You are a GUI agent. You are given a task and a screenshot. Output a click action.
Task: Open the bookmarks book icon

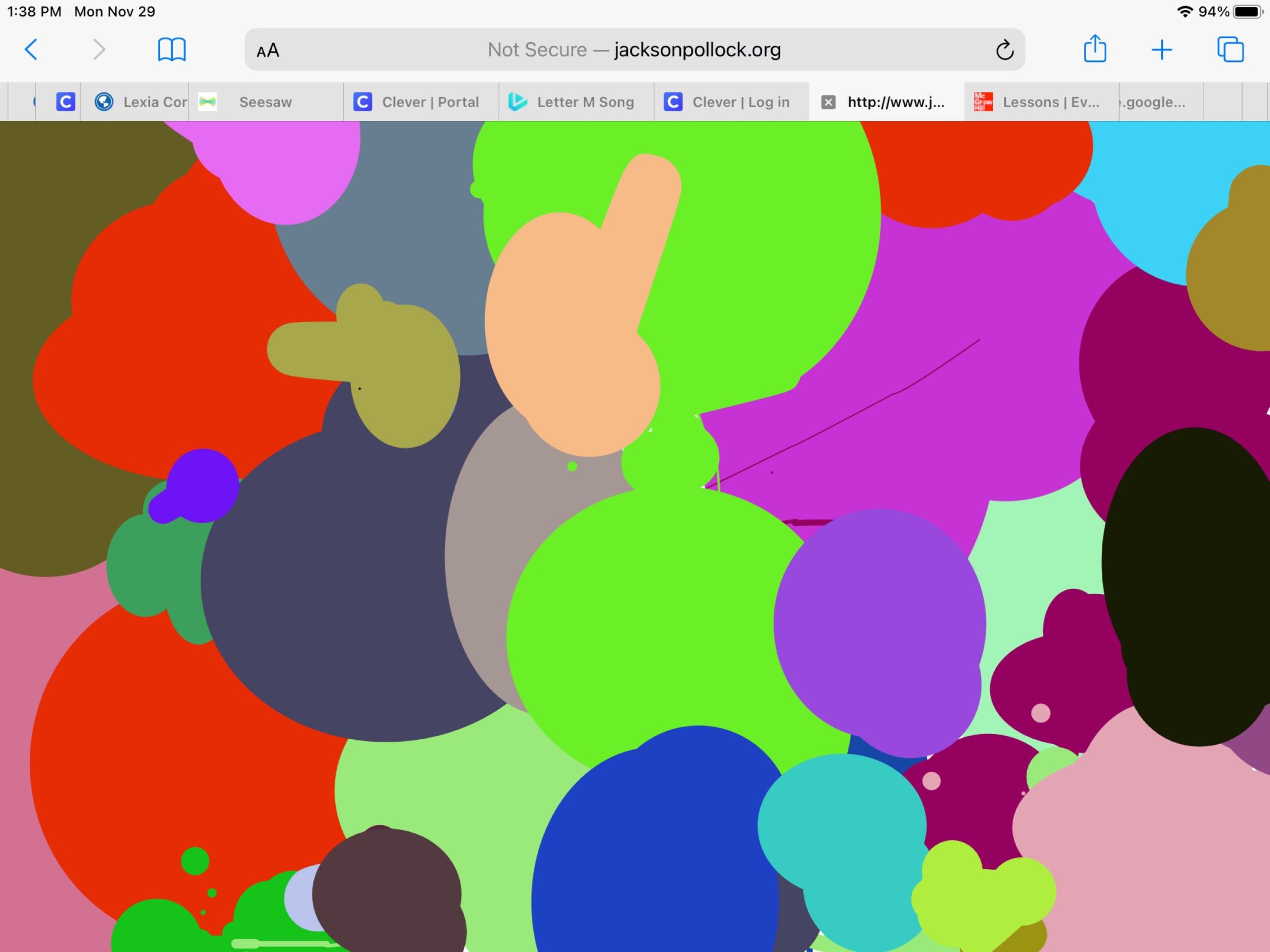click(x=172, y=50)
